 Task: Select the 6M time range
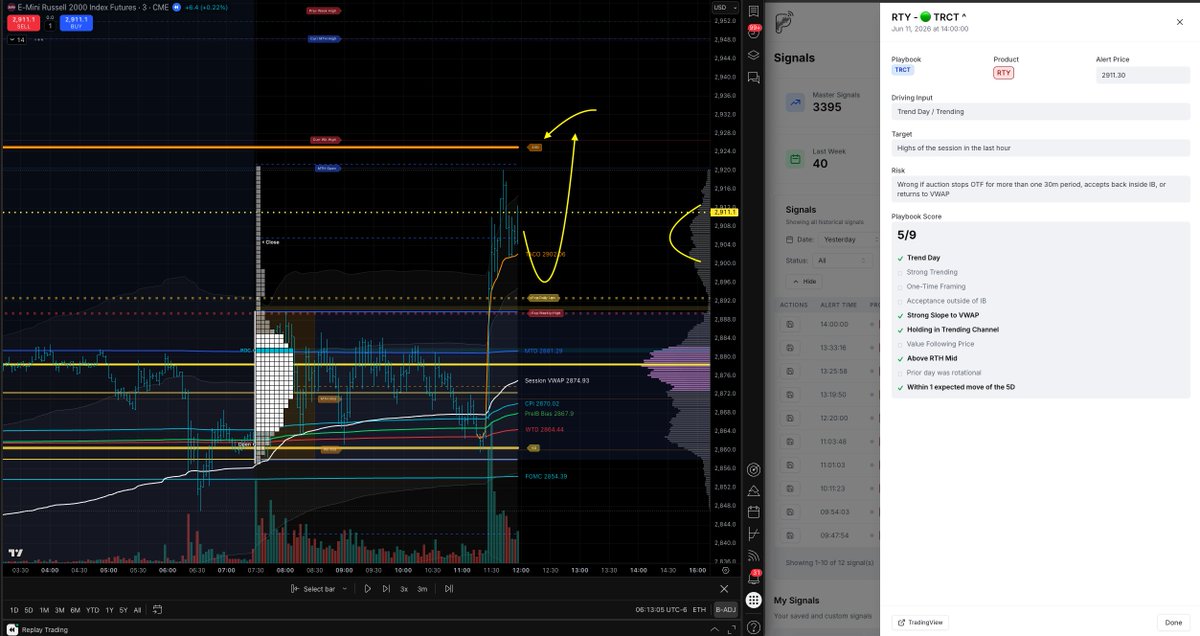click(x=75, y=609)
